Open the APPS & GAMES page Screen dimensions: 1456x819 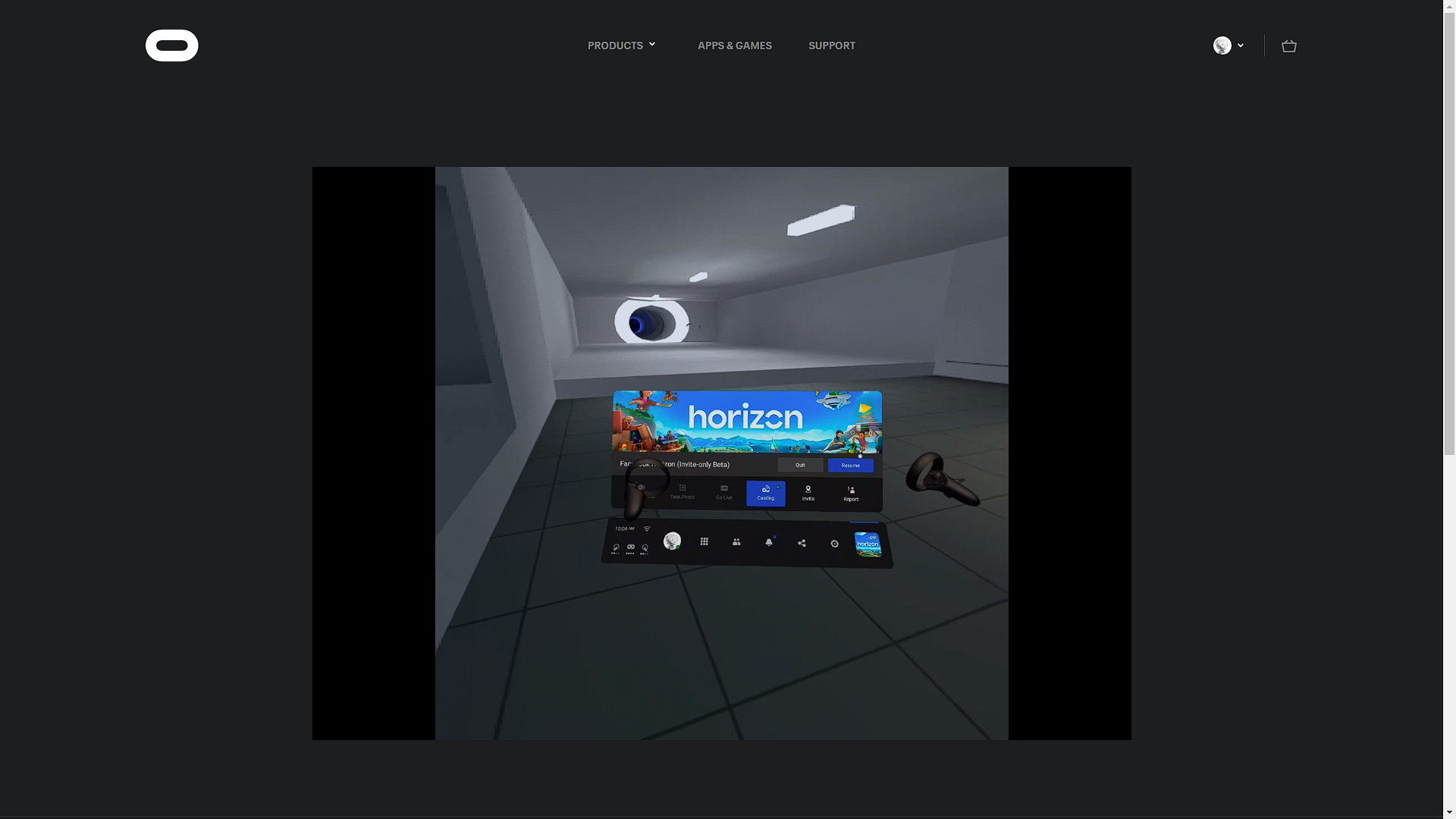tap(735, 45)
